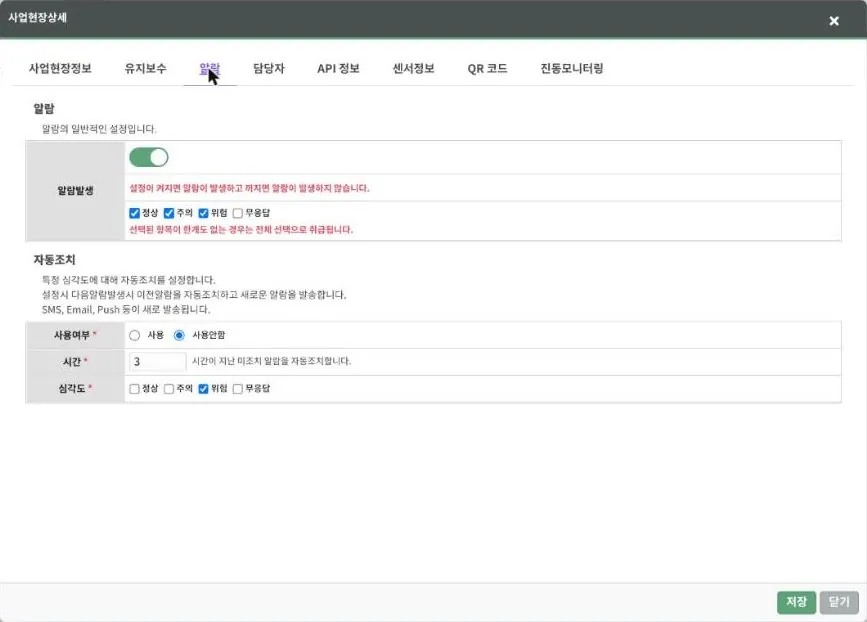Open the 사업현장정보 tab

click(60, 69)
